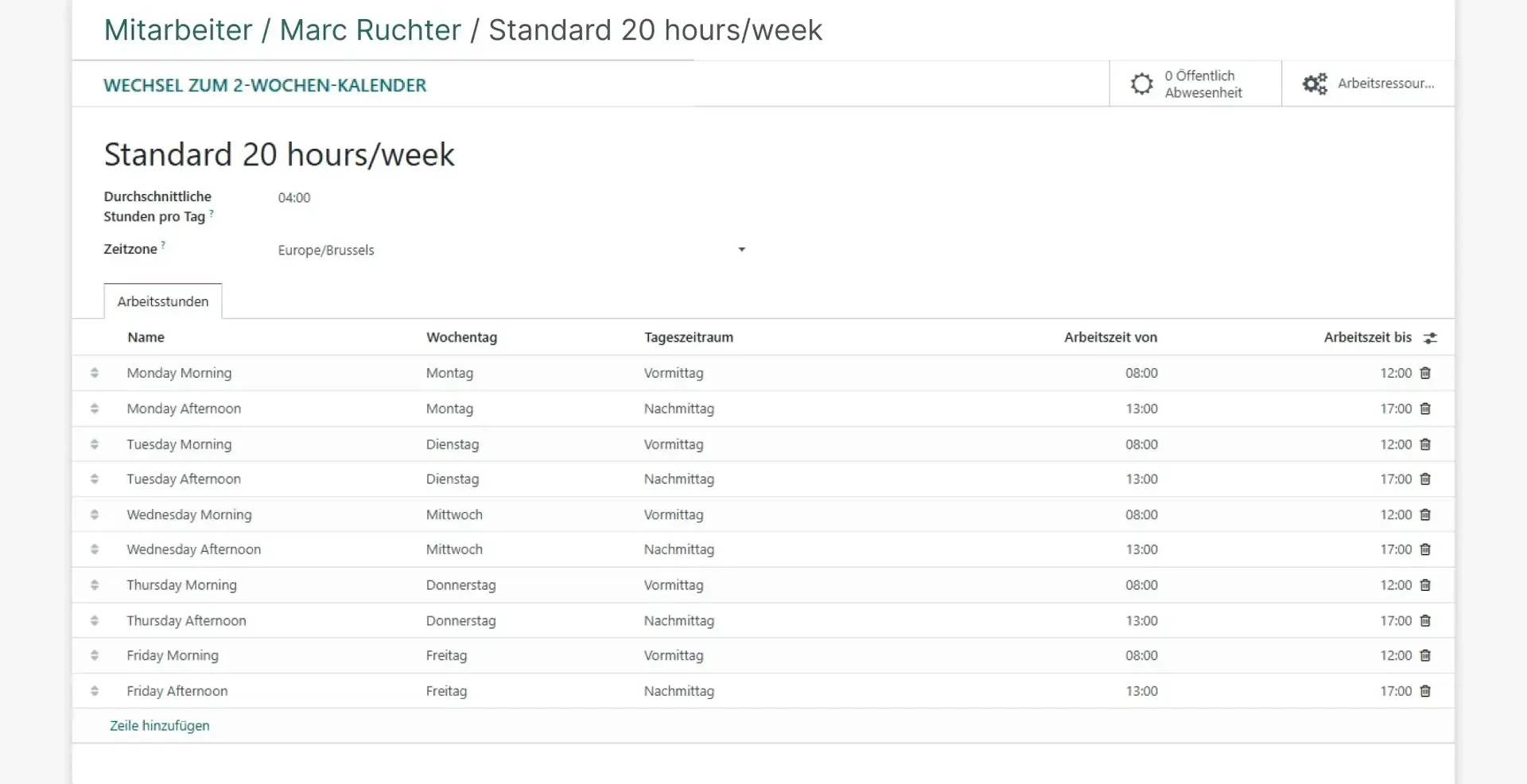Screen dimensions: 1527x784
Task: Select the drag handle beside Monday Afternoon
Action: 95,409
